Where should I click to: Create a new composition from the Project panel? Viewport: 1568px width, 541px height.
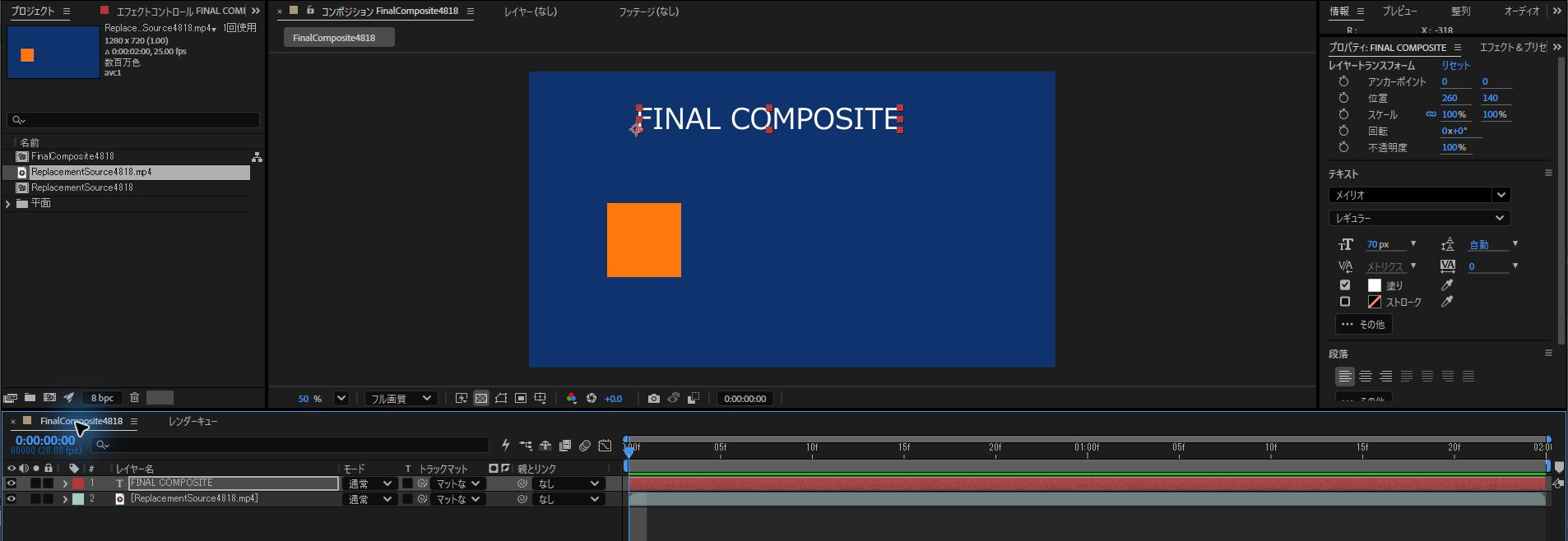tap(49, 398)
